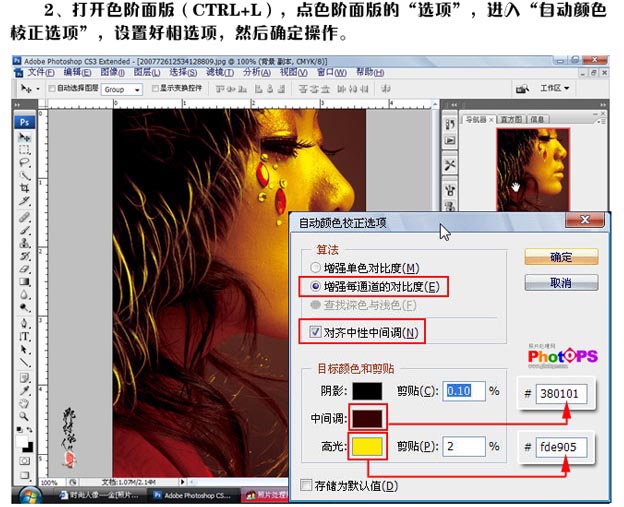This screenshot has height=507, width=624.
Task: Select the Eraser tool
Action: pyautogui.click(x=24, y=269)
